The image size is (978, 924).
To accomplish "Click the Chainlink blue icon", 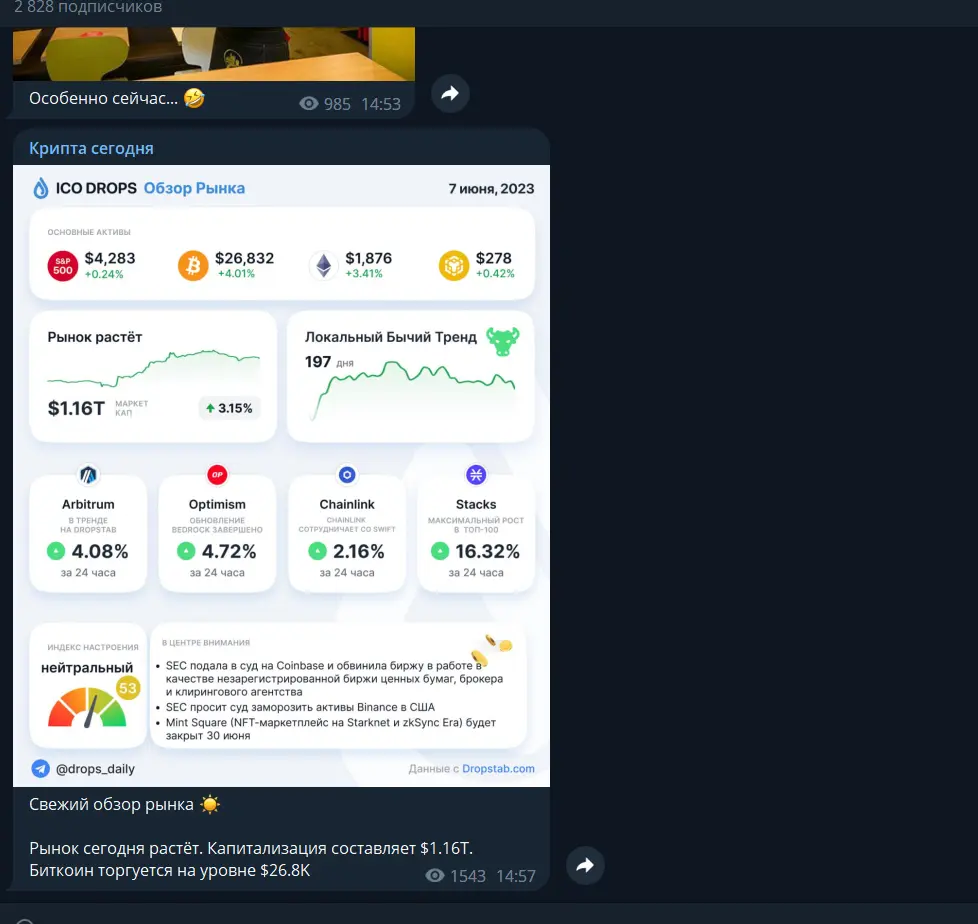I will [x=347, y=475].
